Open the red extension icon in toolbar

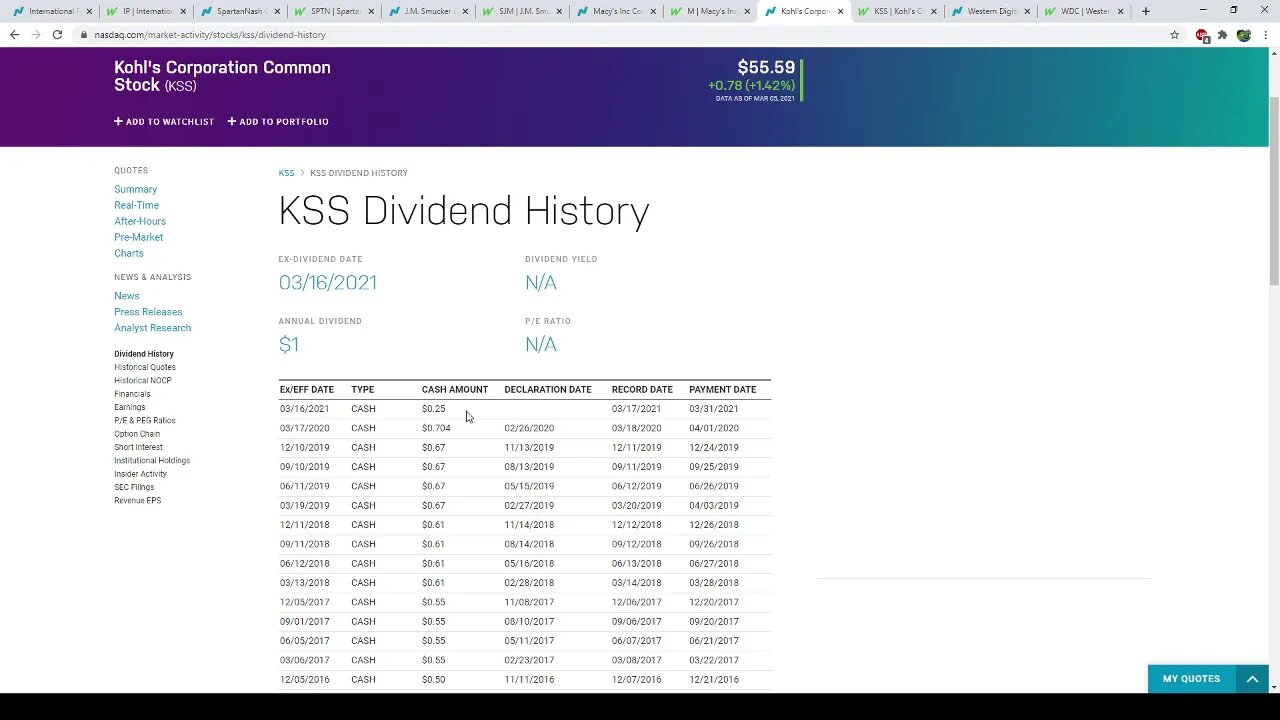[1202, 35]
